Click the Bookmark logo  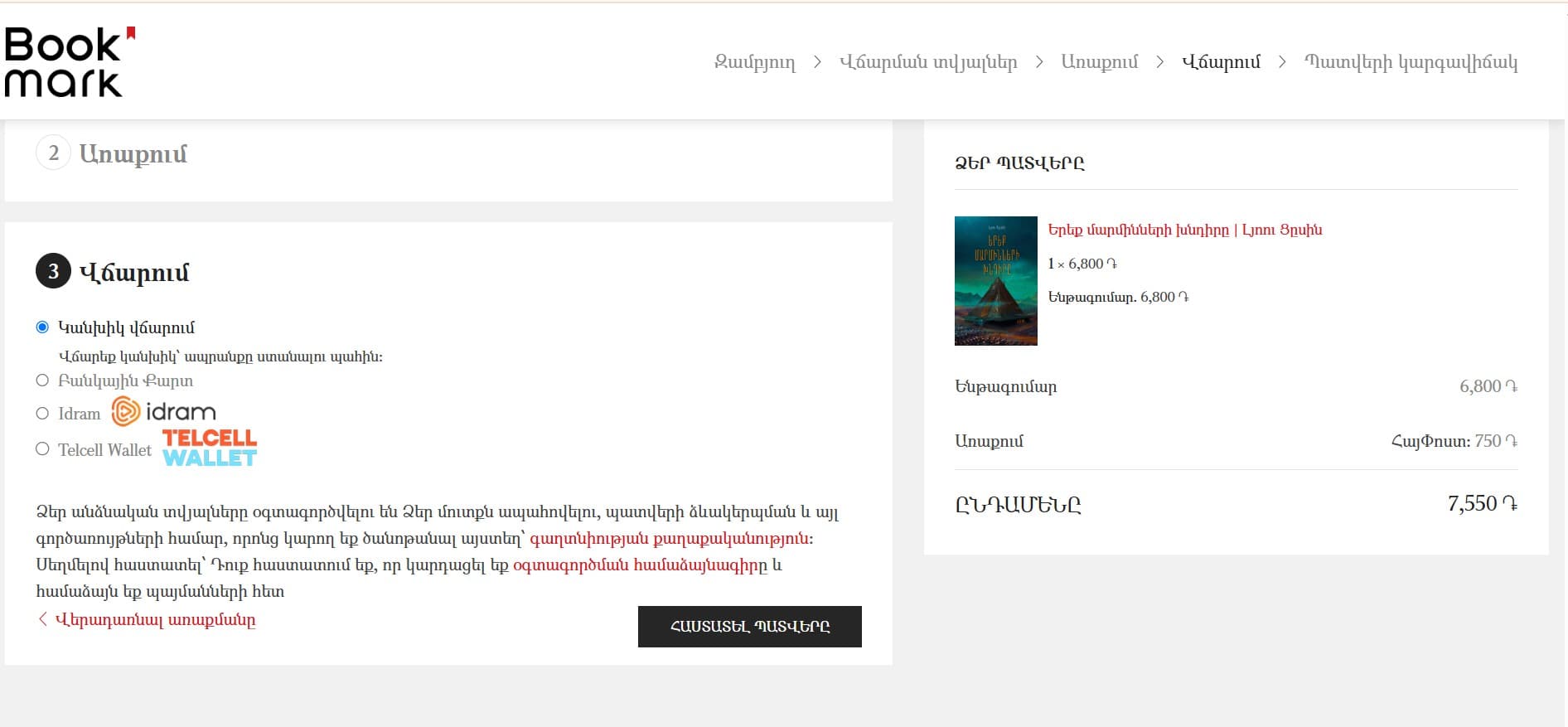(x=68, y=62)
